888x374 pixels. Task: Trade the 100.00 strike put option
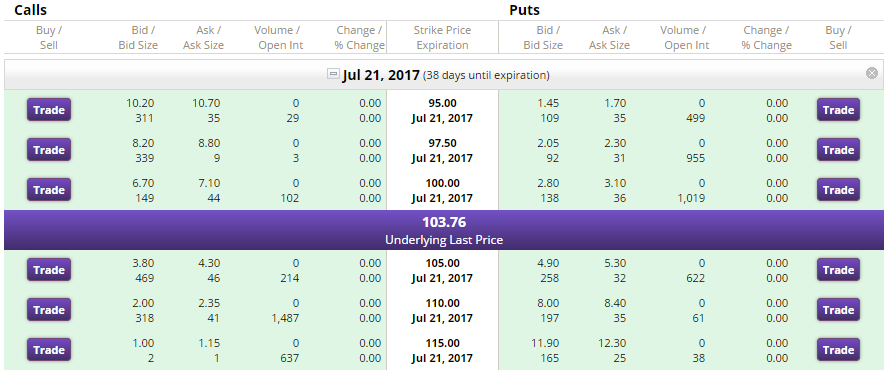click(838, 190)
